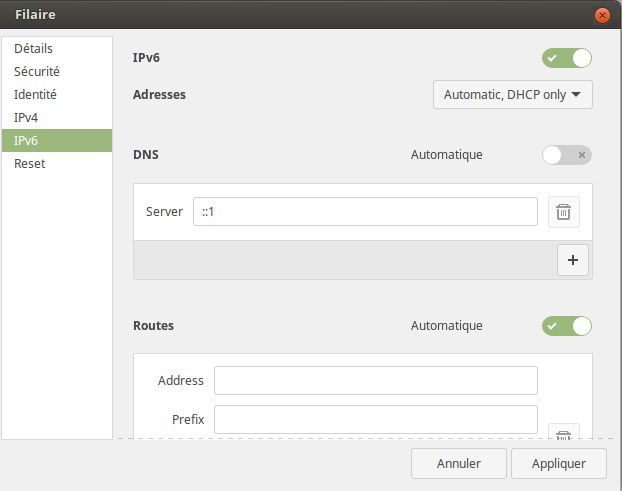Toggle the IPv6 main switch off
The image size is (622, 491).
(x=567, y=58)
